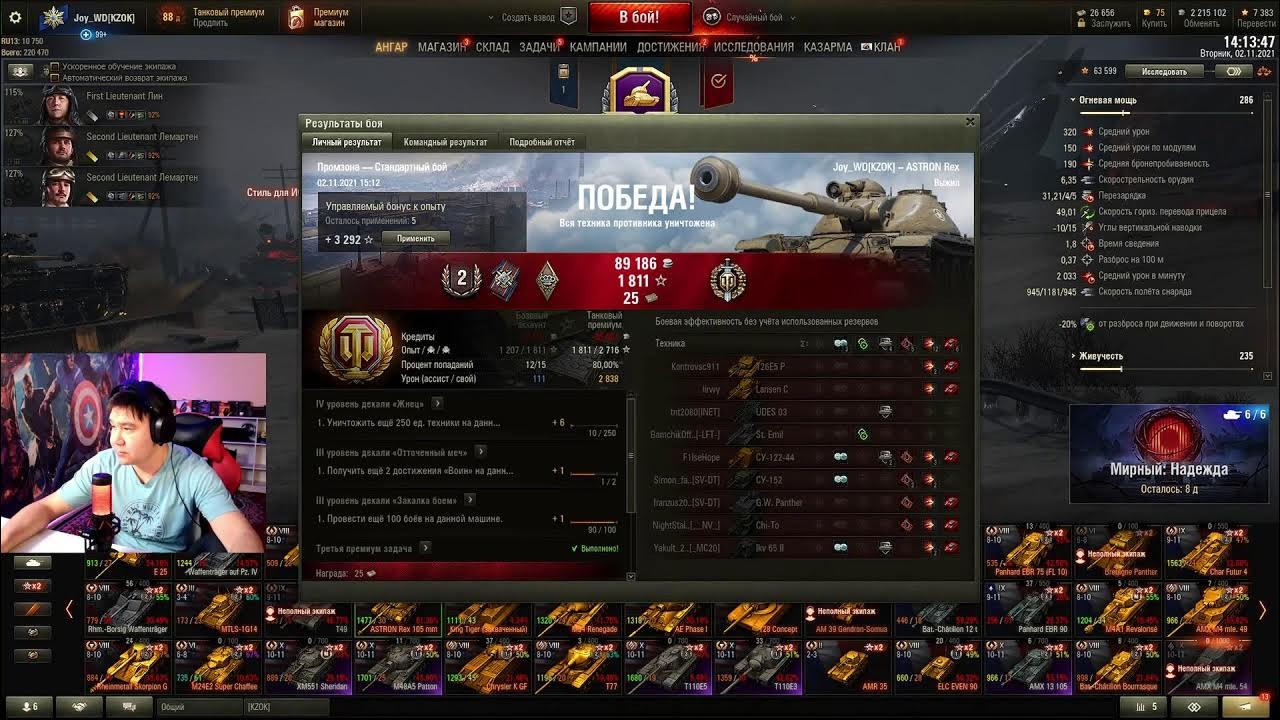
Task: Click the platoon creation badge icon
Action: tap(568, 16)
